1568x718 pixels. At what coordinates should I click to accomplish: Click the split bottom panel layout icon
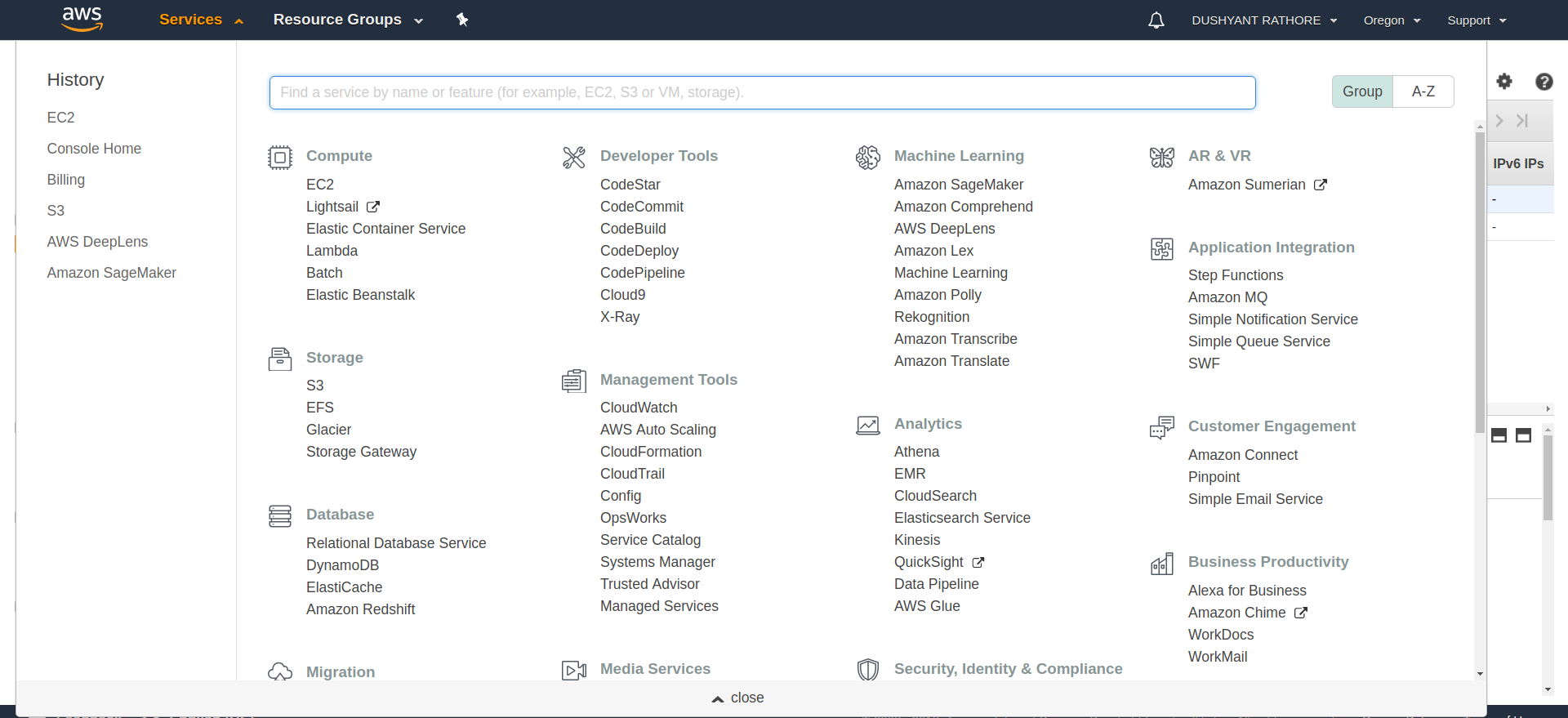[1499, 435]
